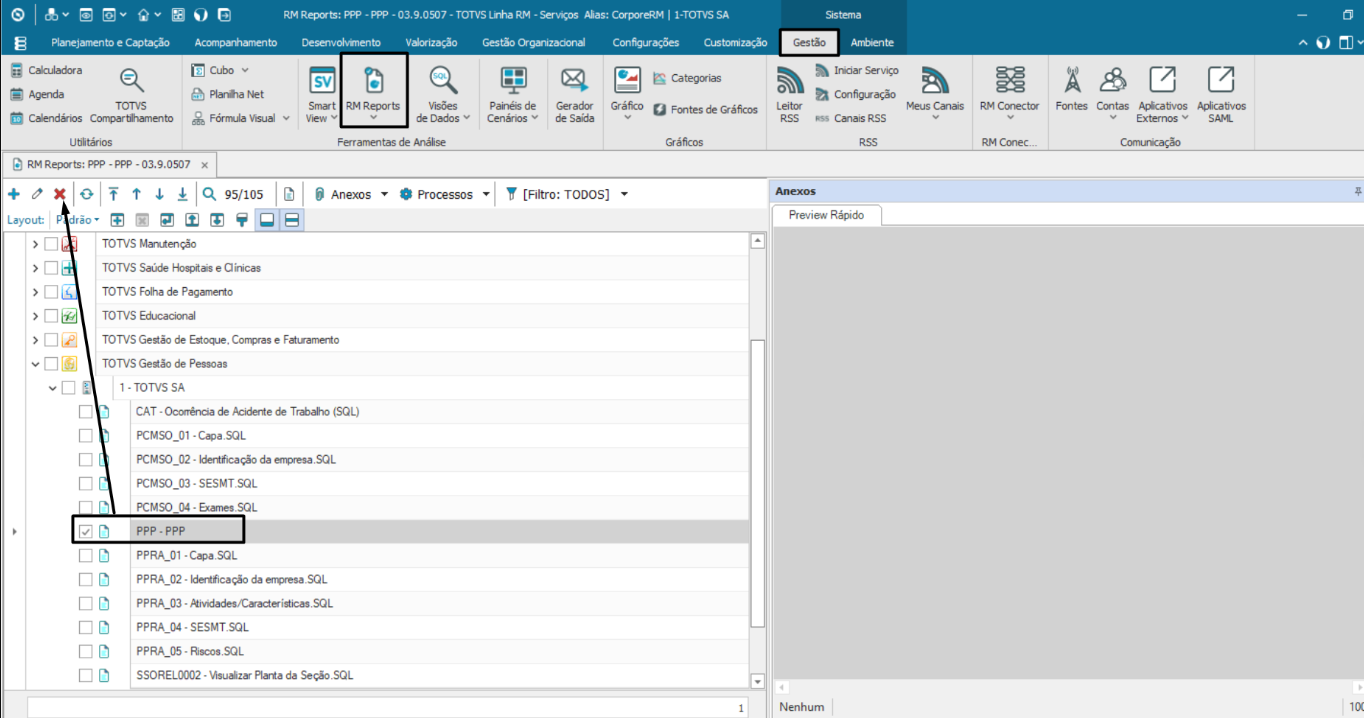This screenshot has height=718, width=1364.
Task: Open the Agenda utility
Action: (x=37, y=94)
